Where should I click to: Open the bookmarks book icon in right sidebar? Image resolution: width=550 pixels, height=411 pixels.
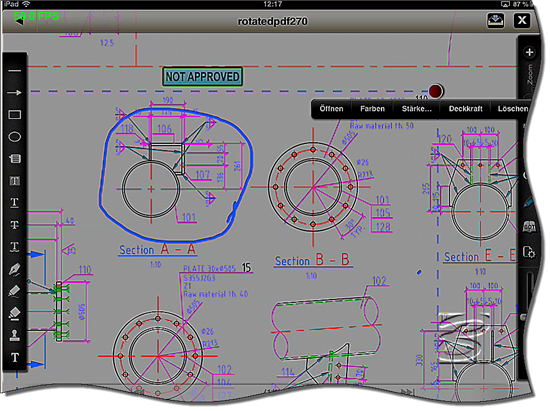pyautogui.click(x=529, y=227)
